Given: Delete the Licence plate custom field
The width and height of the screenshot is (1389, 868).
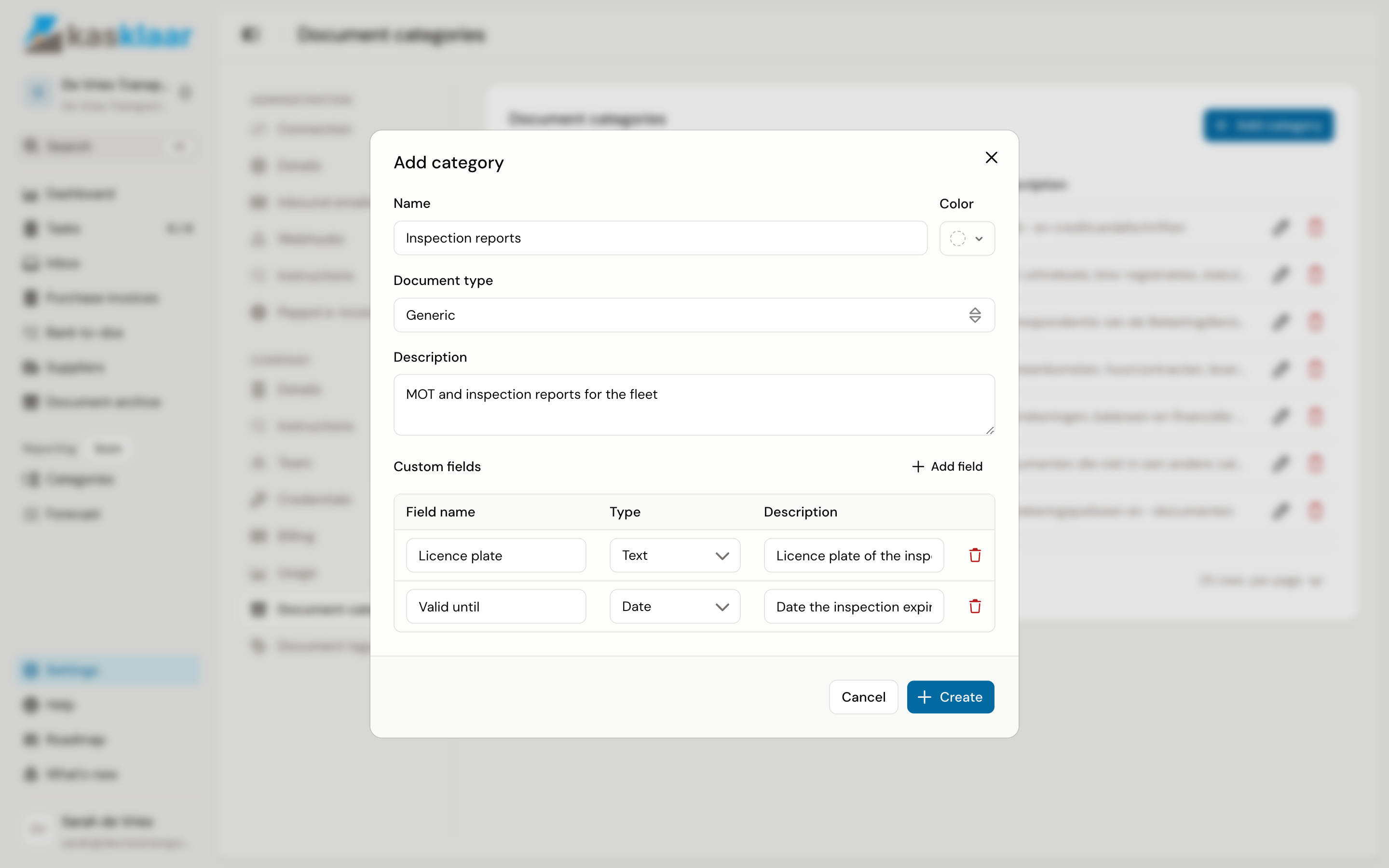Looking at the screenshot, I should [975, 555].
